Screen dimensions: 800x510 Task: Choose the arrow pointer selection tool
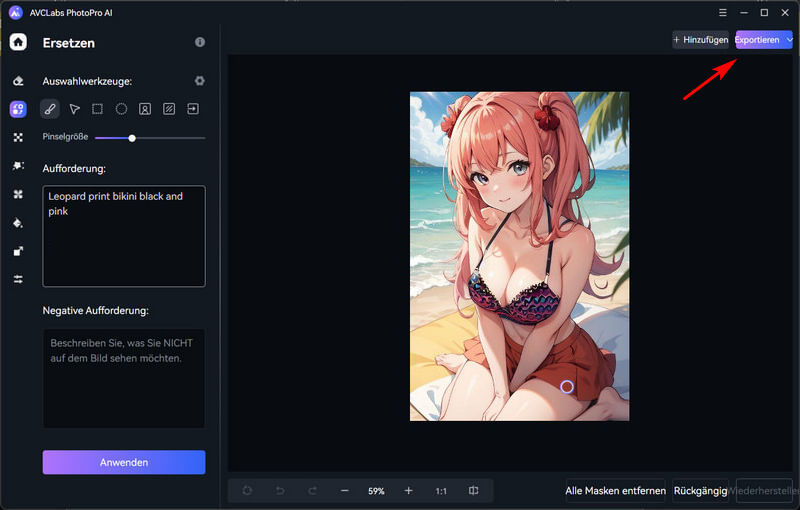point(74,109)
